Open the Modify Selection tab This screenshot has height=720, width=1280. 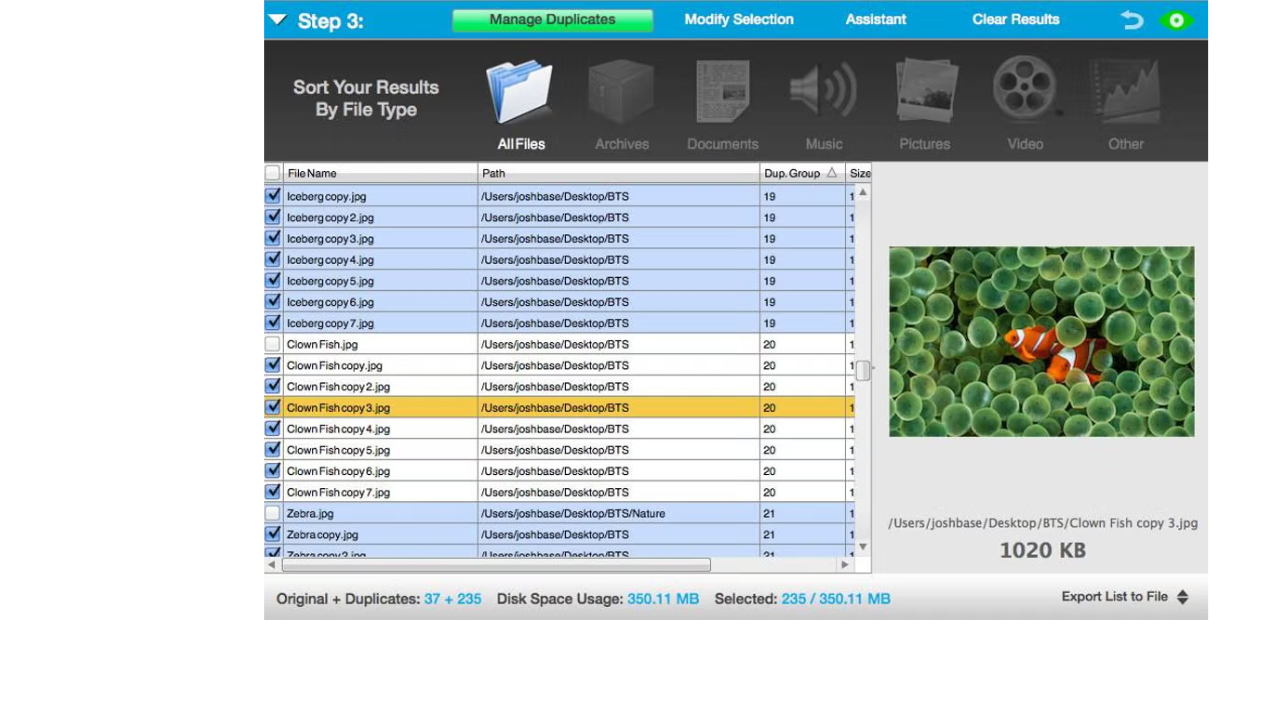pyautogui.click(x=739, y=20)
